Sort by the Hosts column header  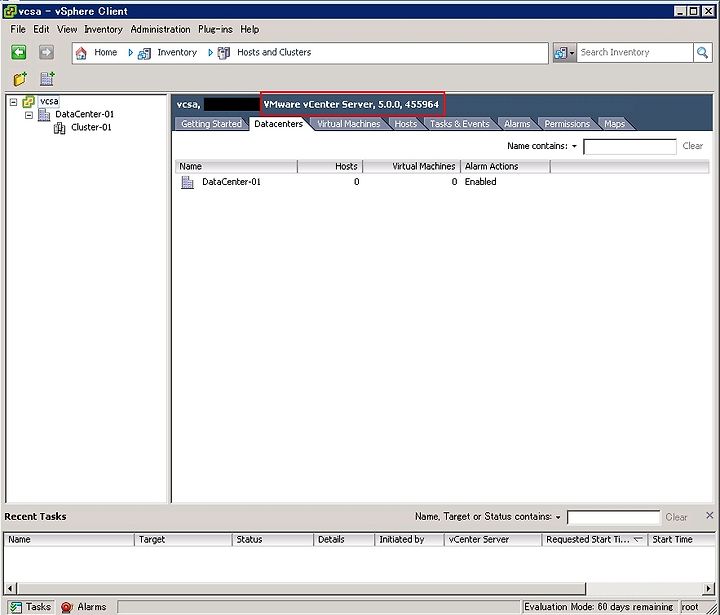click(x=330, y=166)
